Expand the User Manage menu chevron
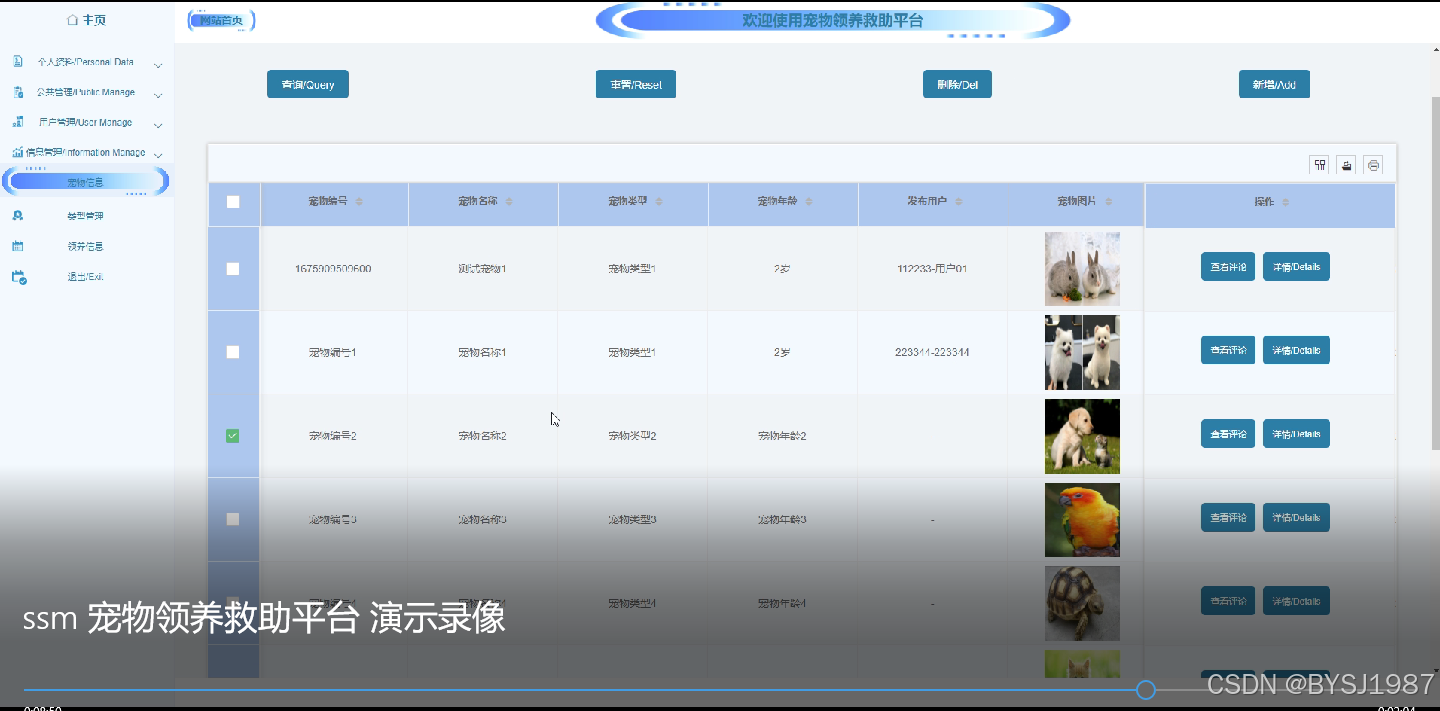The height and width of the screenshot is (711, 1440). point(158,125)
